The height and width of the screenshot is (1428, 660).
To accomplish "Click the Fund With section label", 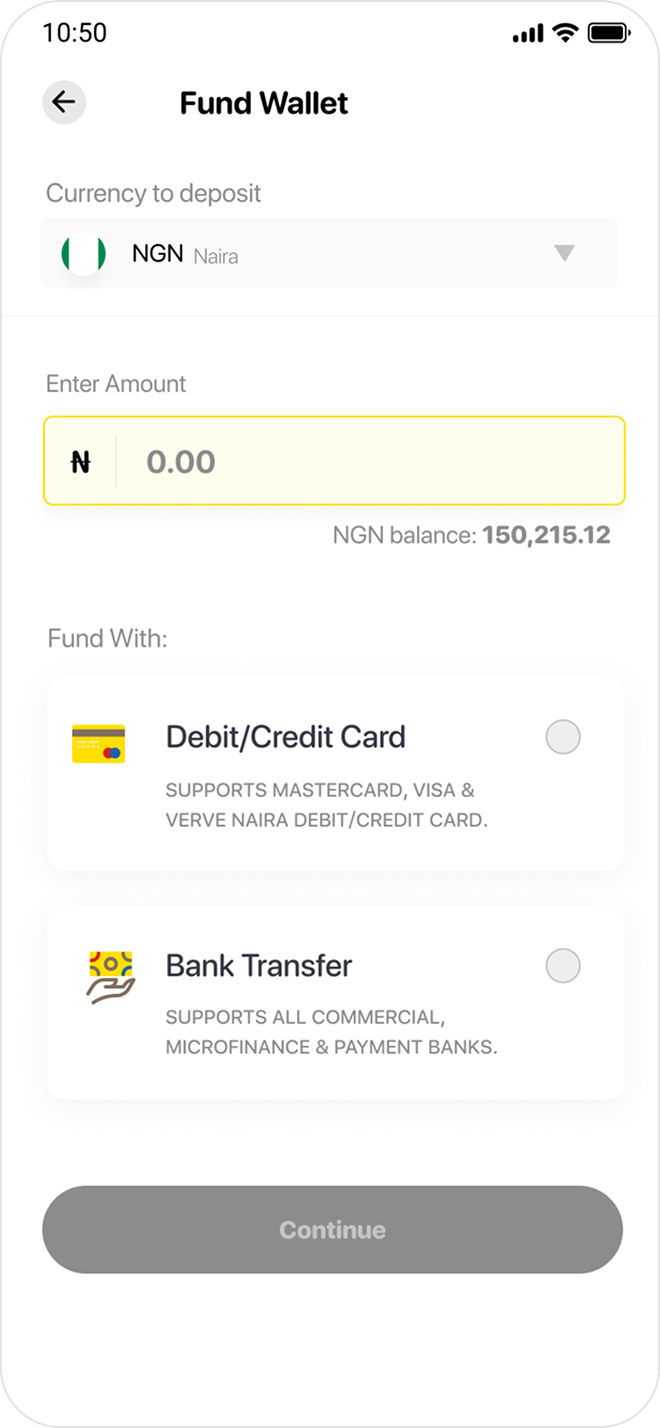I will pos(107,638).
